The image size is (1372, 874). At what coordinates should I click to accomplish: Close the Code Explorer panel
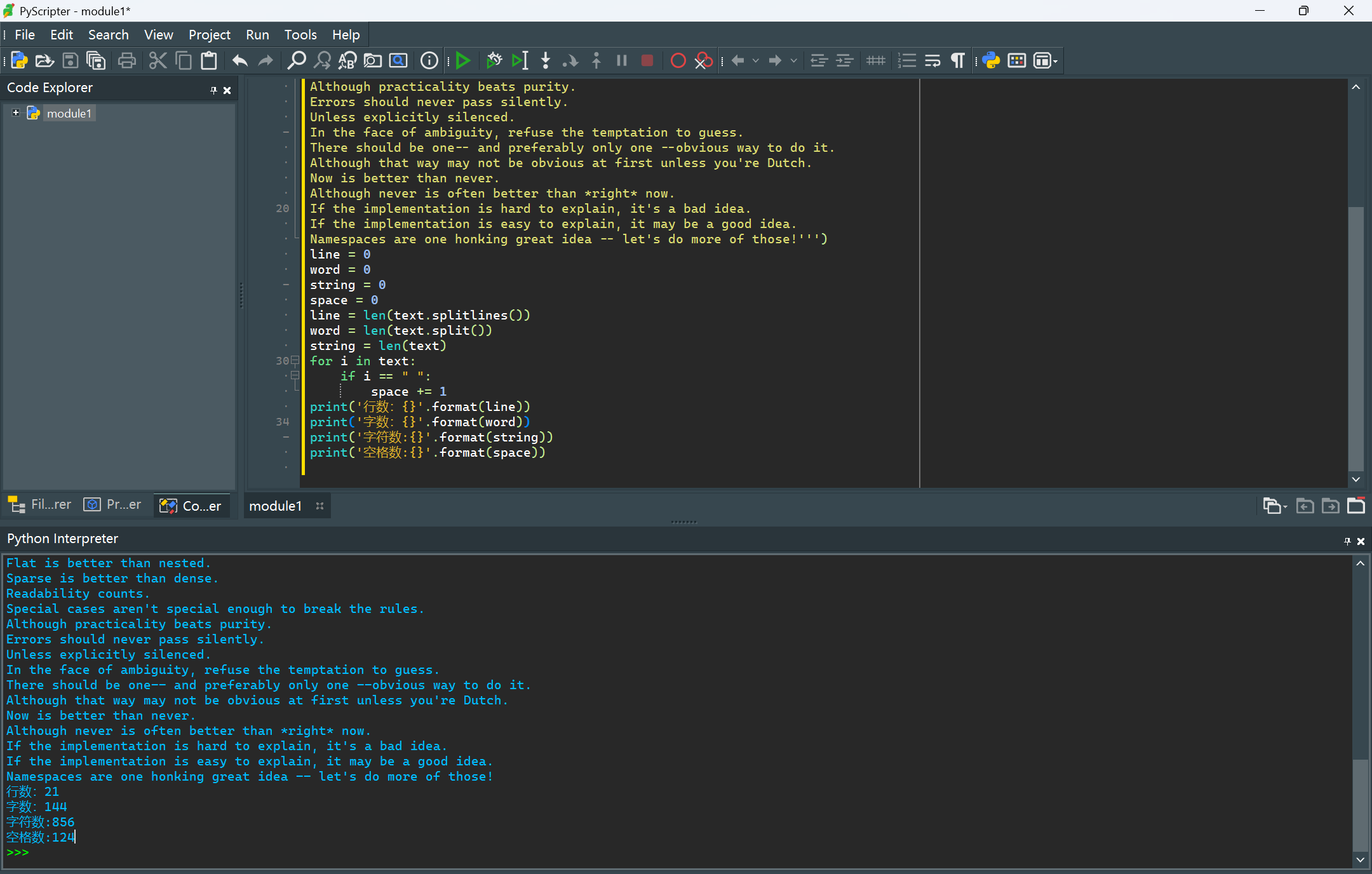(x=227, y=90)
